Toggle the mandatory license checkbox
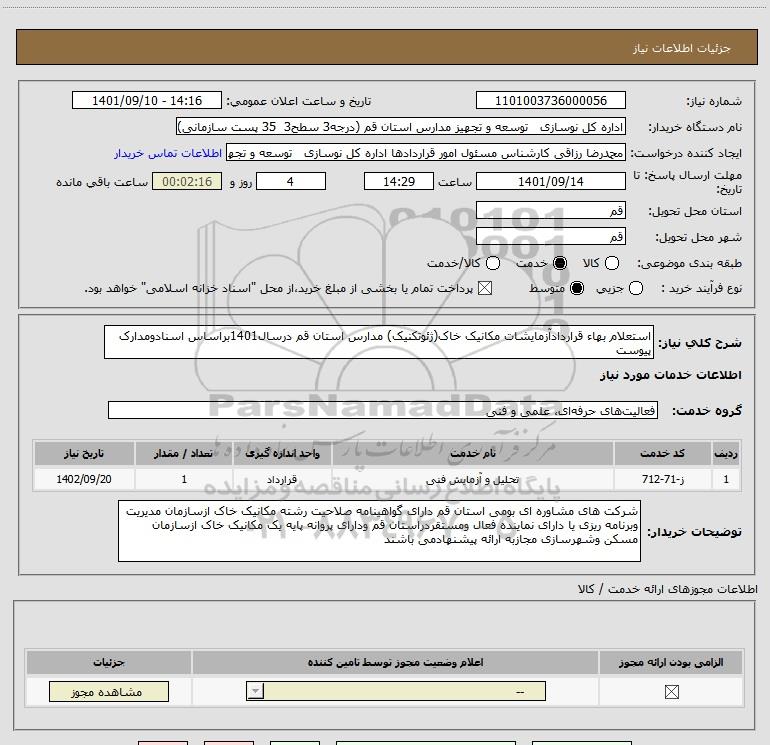The height and width of the screenshot is (745, 770). click(671, 692)
